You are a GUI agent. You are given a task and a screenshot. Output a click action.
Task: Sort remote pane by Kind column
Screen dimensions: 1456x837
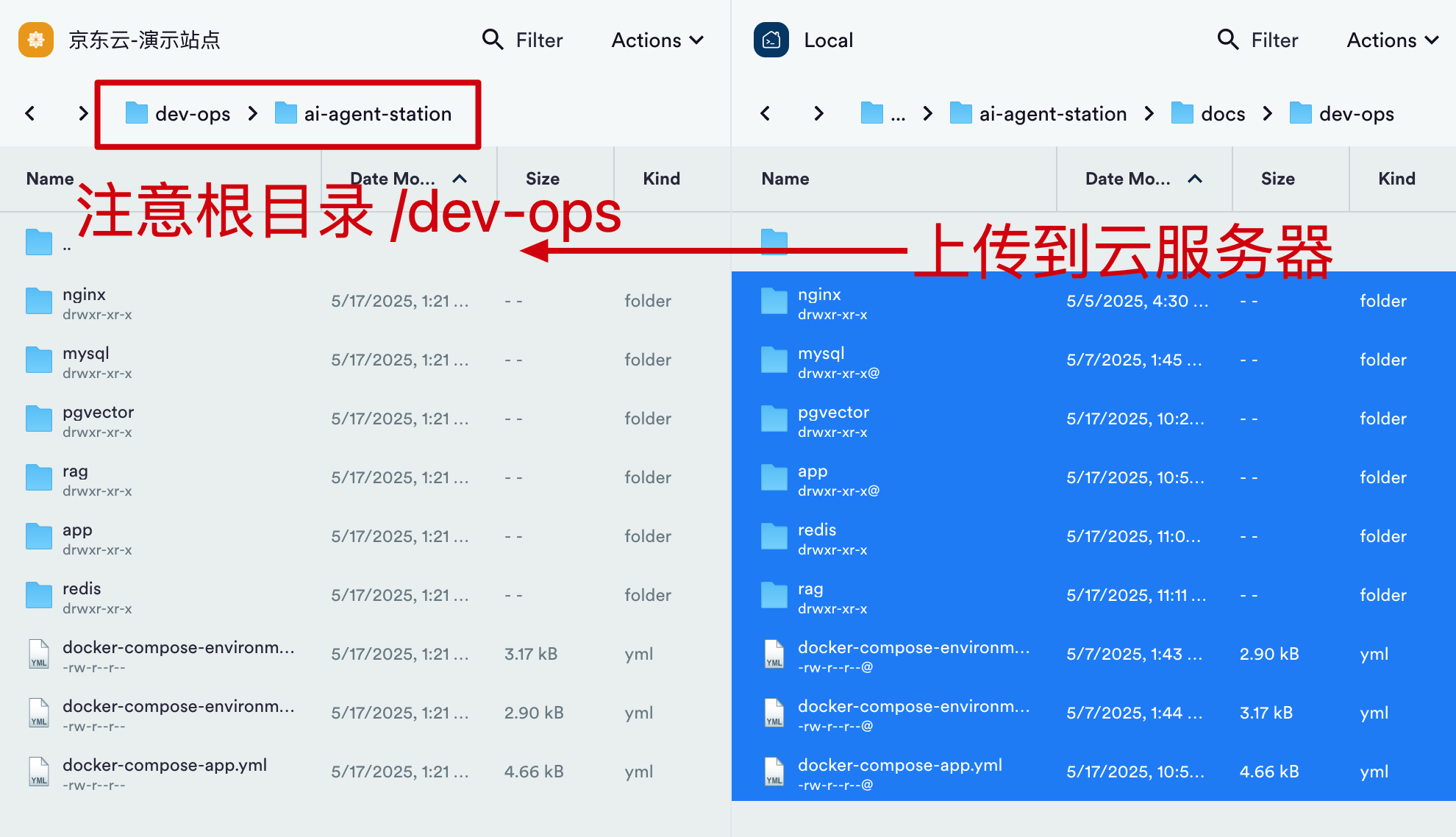[x=661, y=179]
